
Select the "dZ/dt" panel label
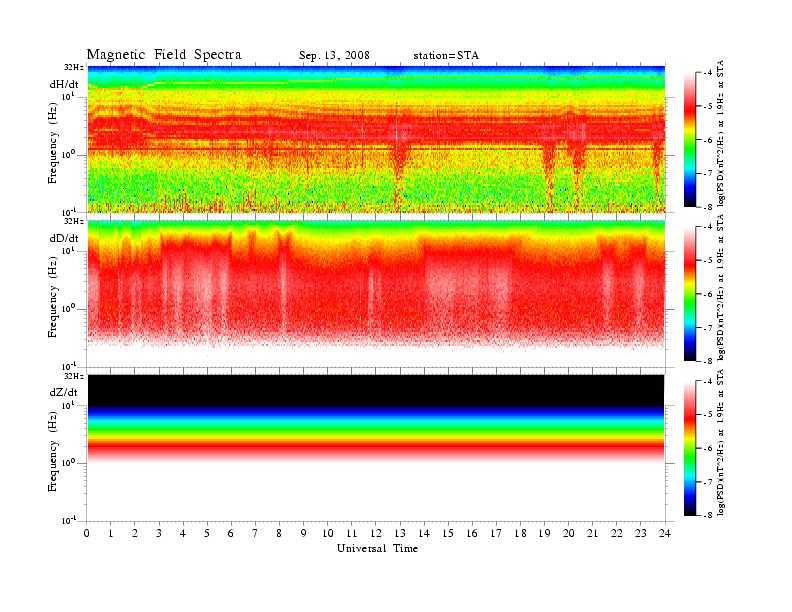pyautogui.click(x=64, y=392)
